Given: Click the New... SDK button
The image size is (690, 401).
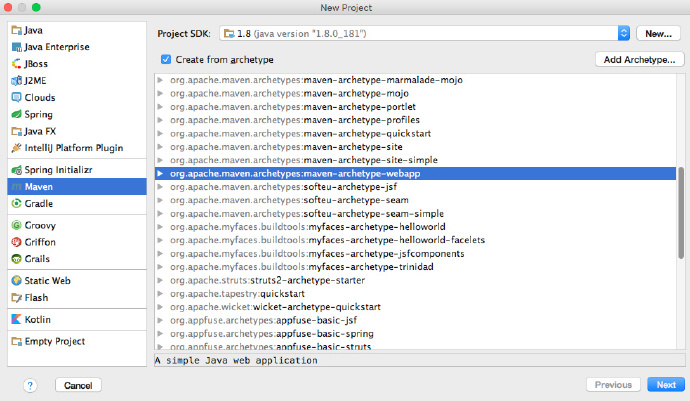Looking at the screenshot, I should tap(658, 33).
